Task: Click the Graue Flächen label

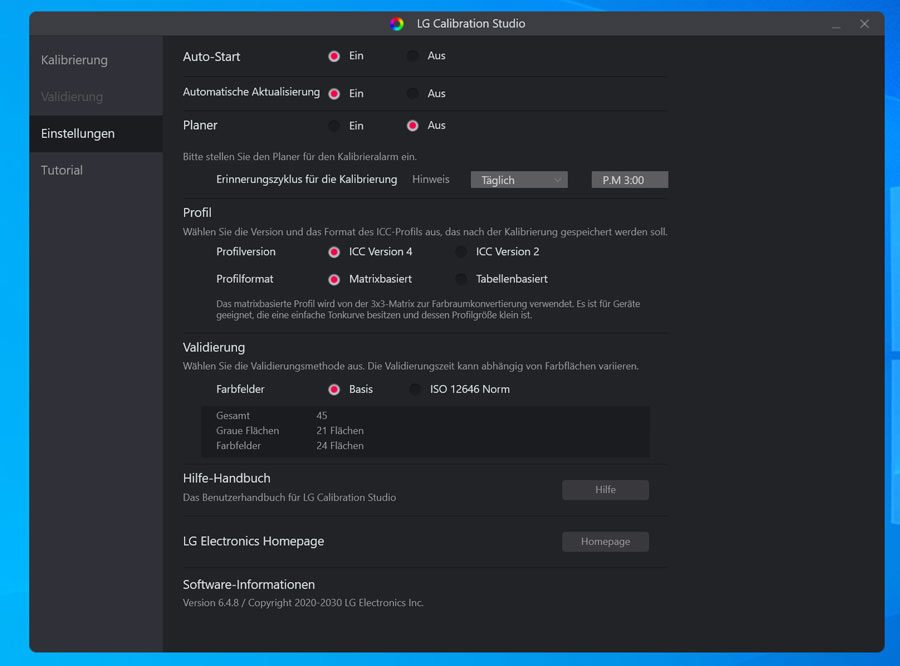Action: [247, 431]
